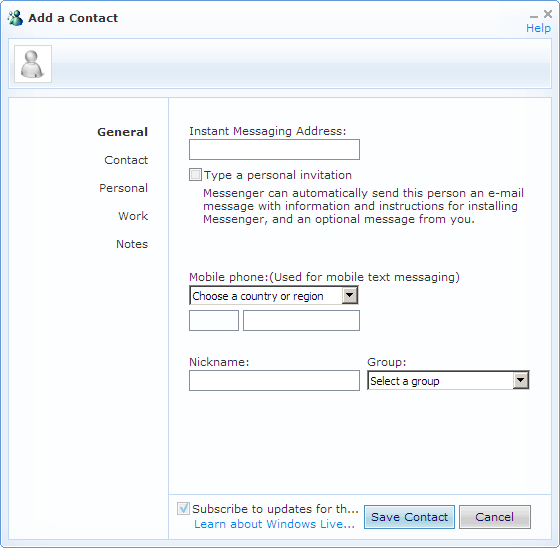
Task: Open the Help link
Action: click(x=538, y=28)
